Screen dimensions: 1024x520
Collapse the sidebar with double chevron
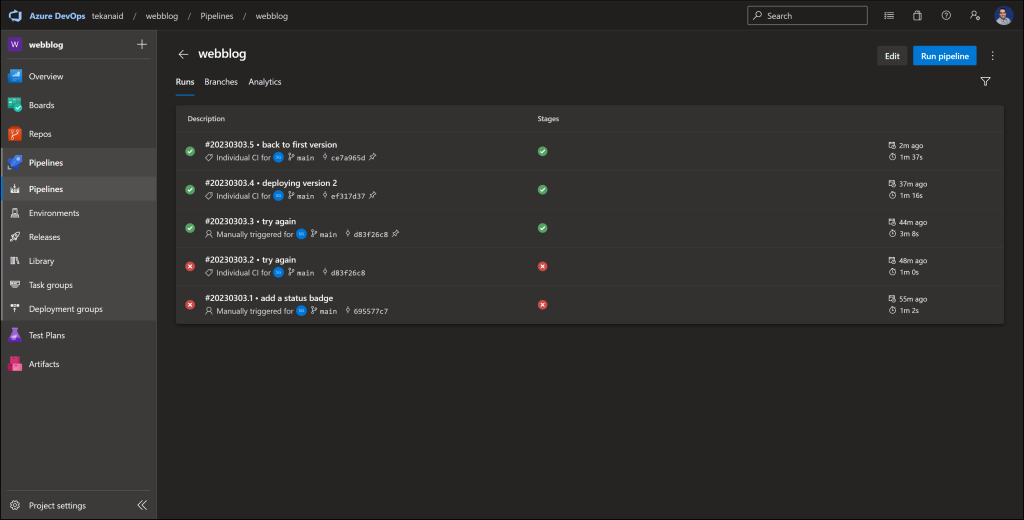click(x=142, y=505)
